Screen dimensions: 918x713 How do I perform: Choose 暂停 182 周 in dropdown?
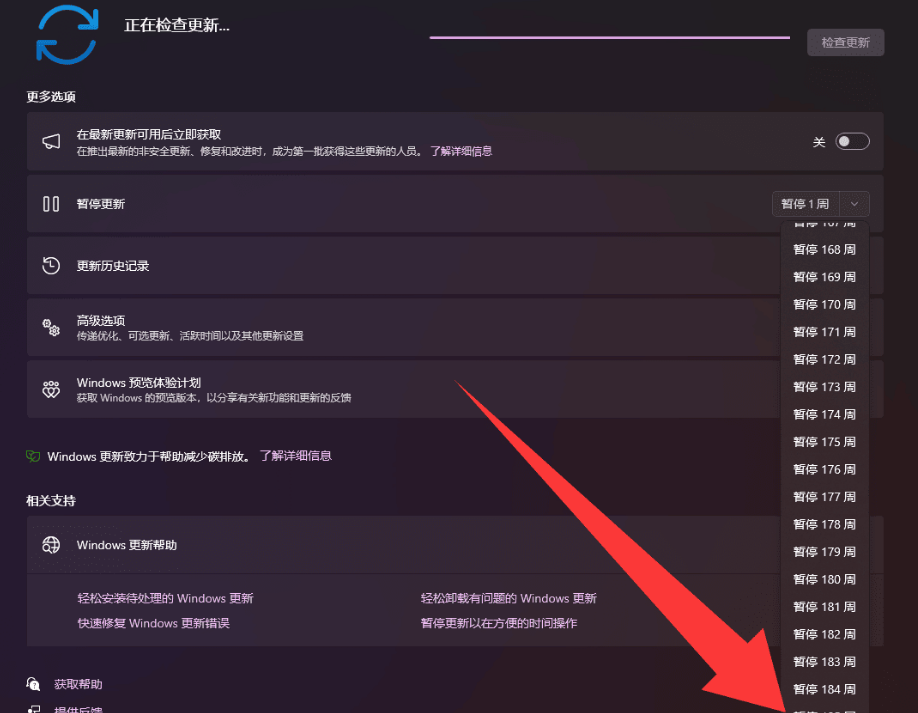tap(824, 635)
